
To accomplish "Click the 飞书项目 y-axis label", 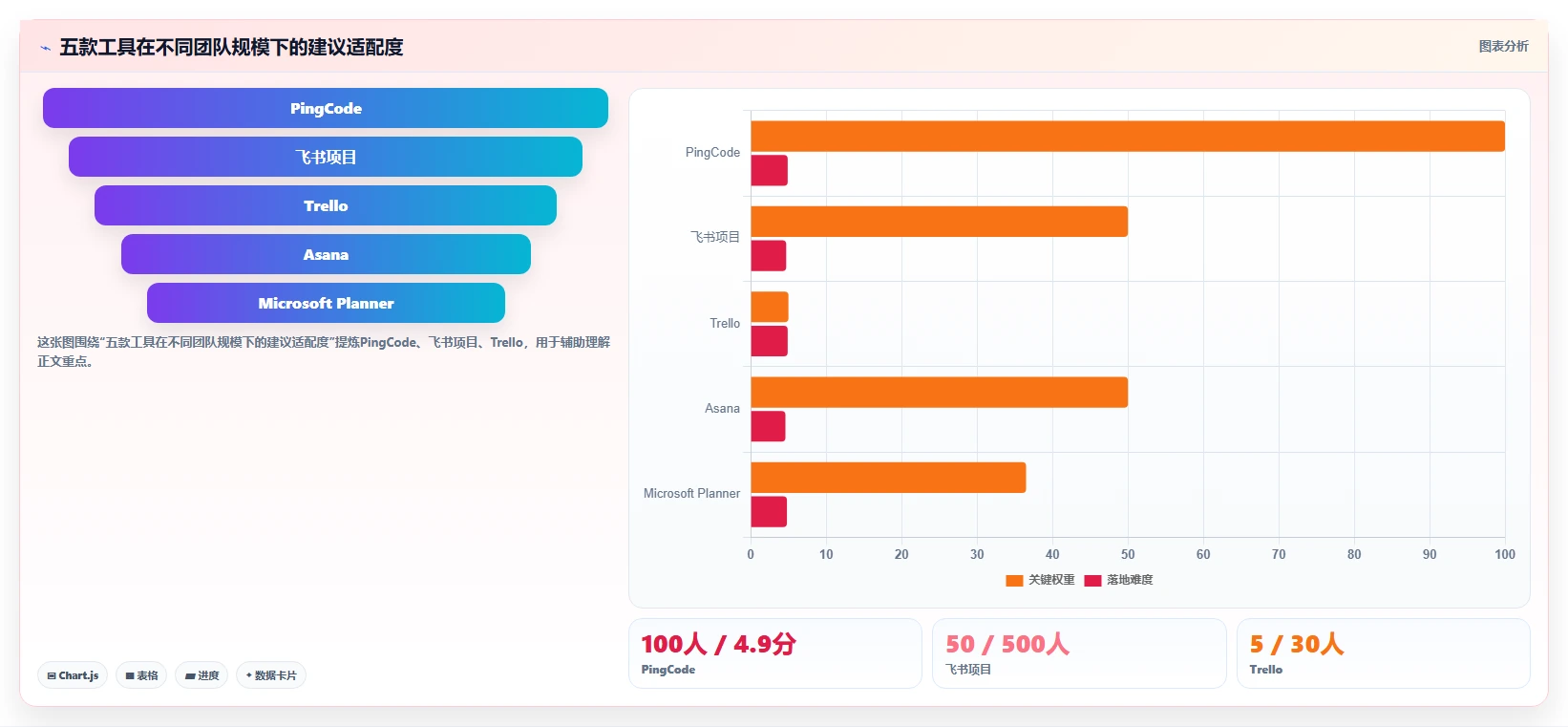I will (715, 237).
